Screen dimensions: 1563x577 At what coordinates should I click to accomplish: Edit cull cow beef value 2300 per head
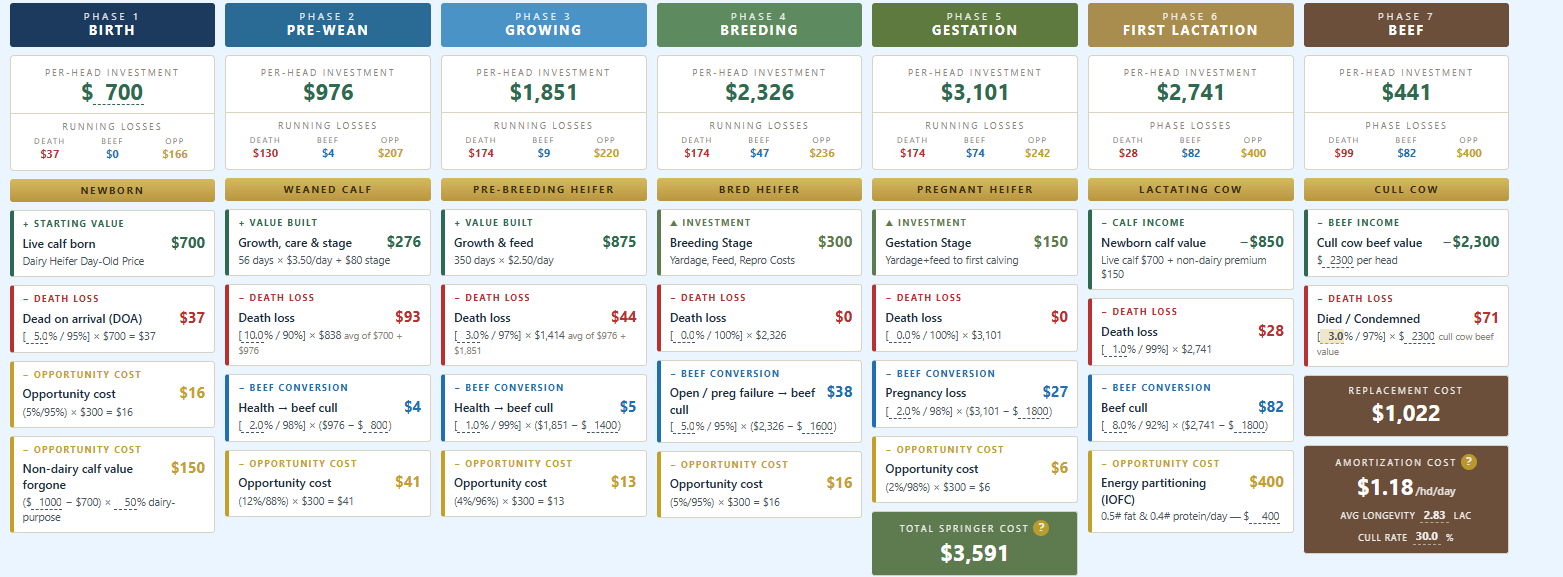click(x=1339, y=261)
